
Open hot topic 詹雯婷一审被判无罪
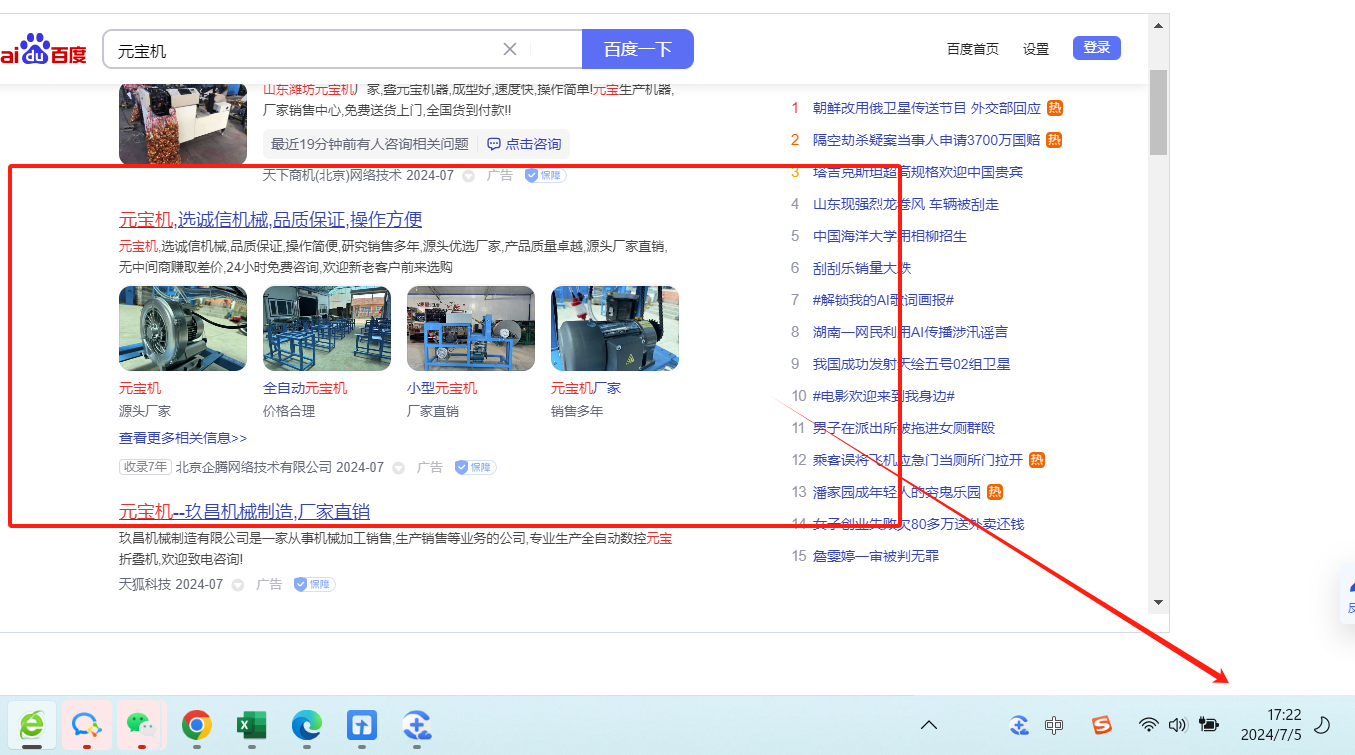(876, 556)
